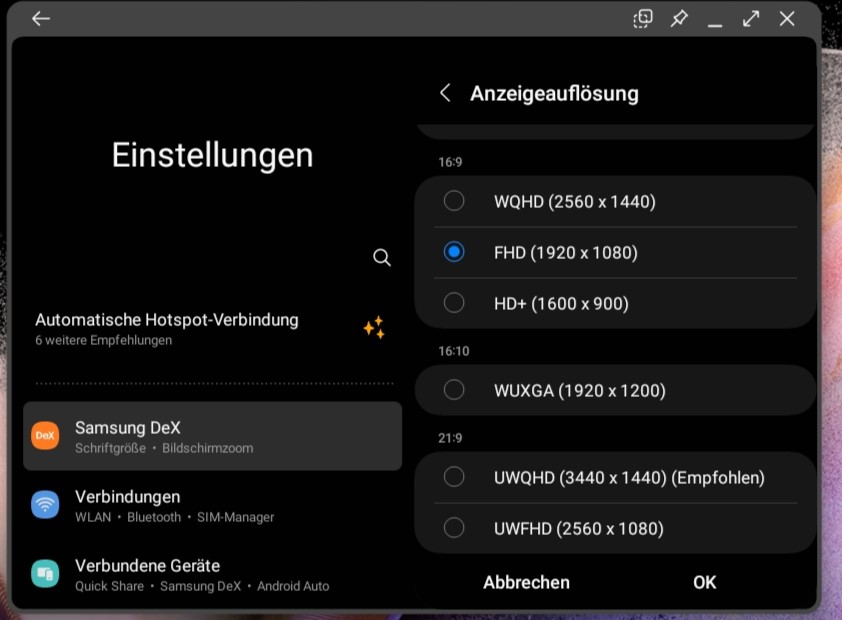842x620 pixels.
Task: Go back from Anzeigeauflösung via chevron
Action: 444,92
